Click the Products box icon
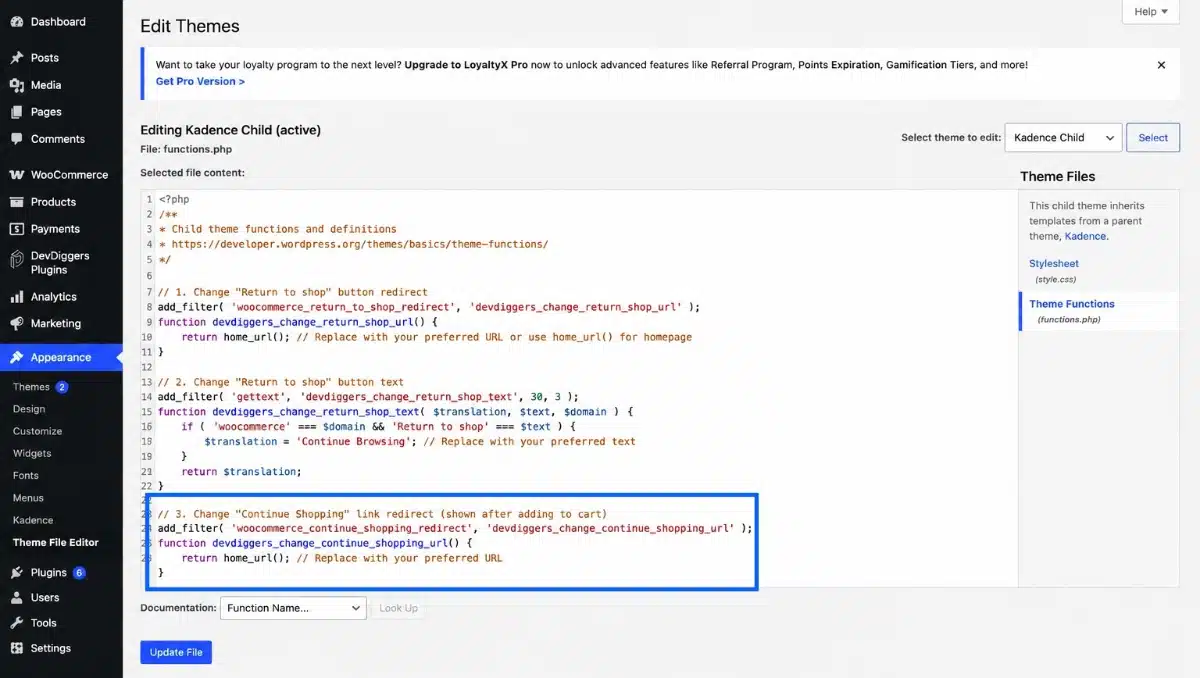 (x=16, y=201)
